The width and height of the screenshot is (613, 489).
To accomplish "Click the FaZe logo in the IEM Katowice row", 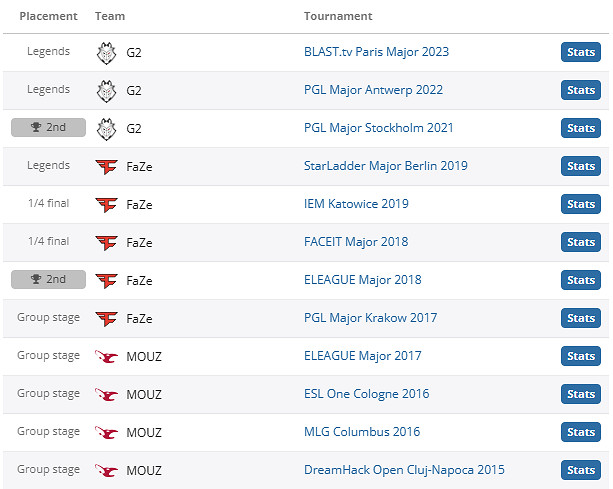I will click(x=106, y=204).
